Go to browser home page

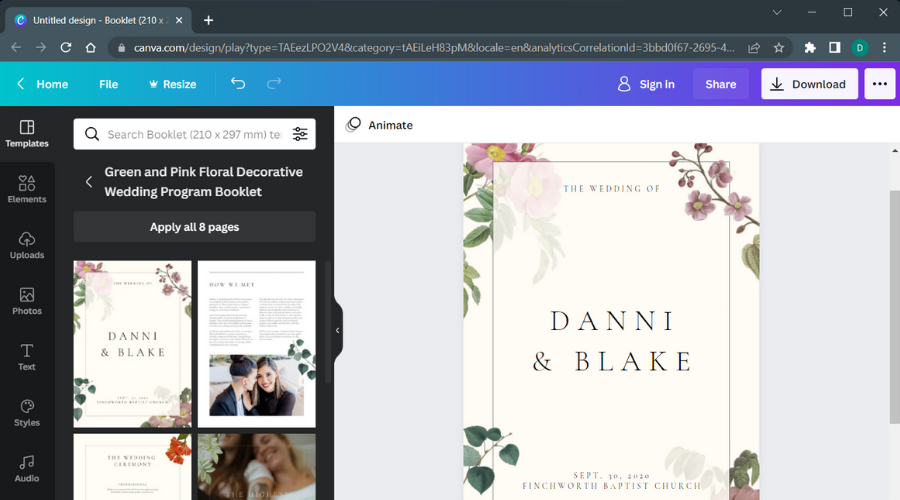[x=91, y=48]
